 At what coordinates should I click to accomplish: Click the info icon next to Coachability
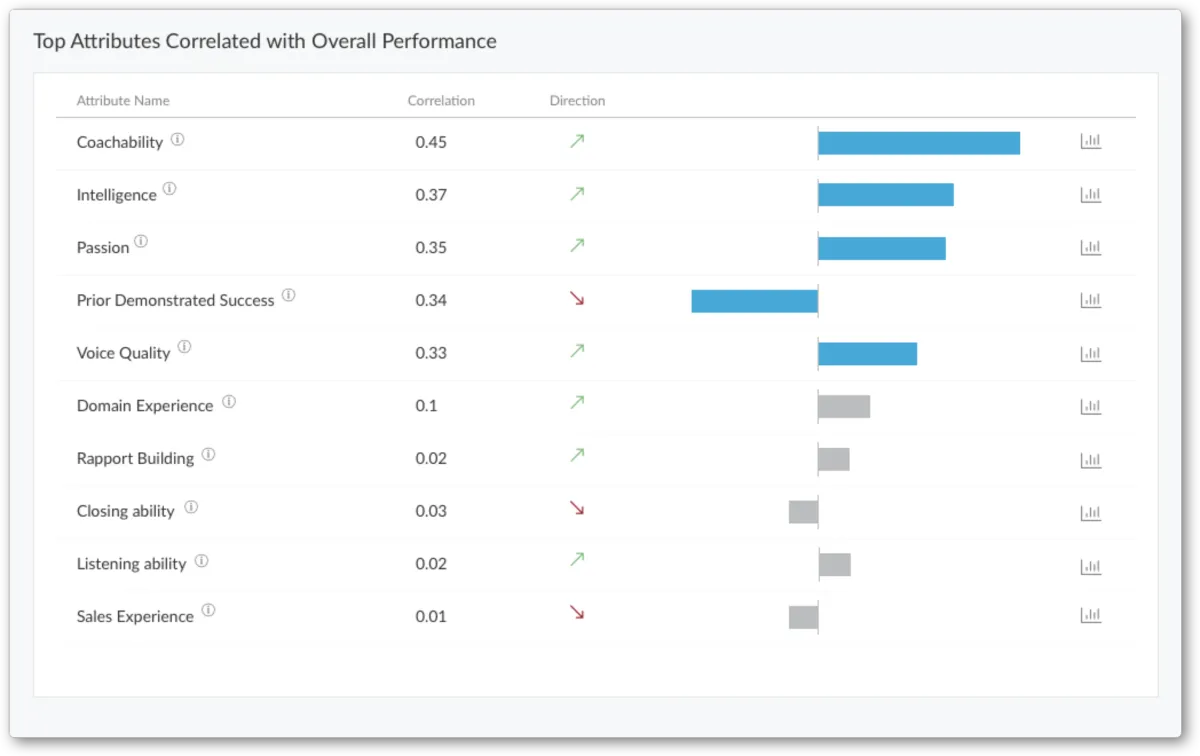tap(177, 140)
